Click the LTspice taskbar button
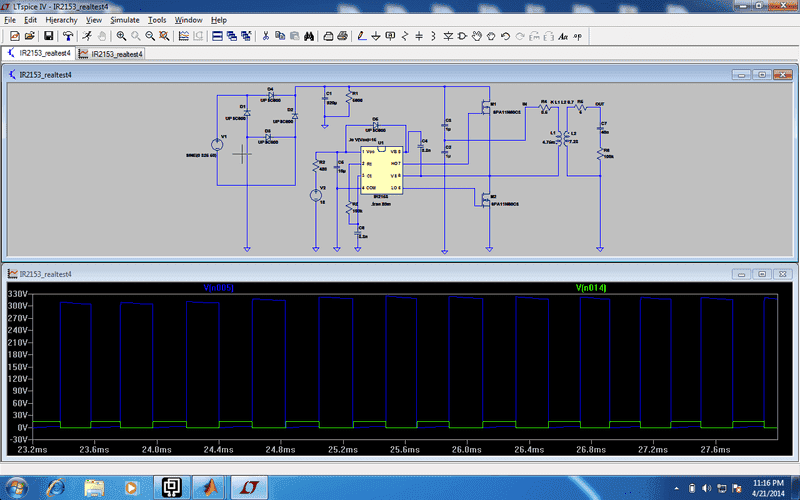The height and width of the screenshot is (500, 800). coord(249,487)
